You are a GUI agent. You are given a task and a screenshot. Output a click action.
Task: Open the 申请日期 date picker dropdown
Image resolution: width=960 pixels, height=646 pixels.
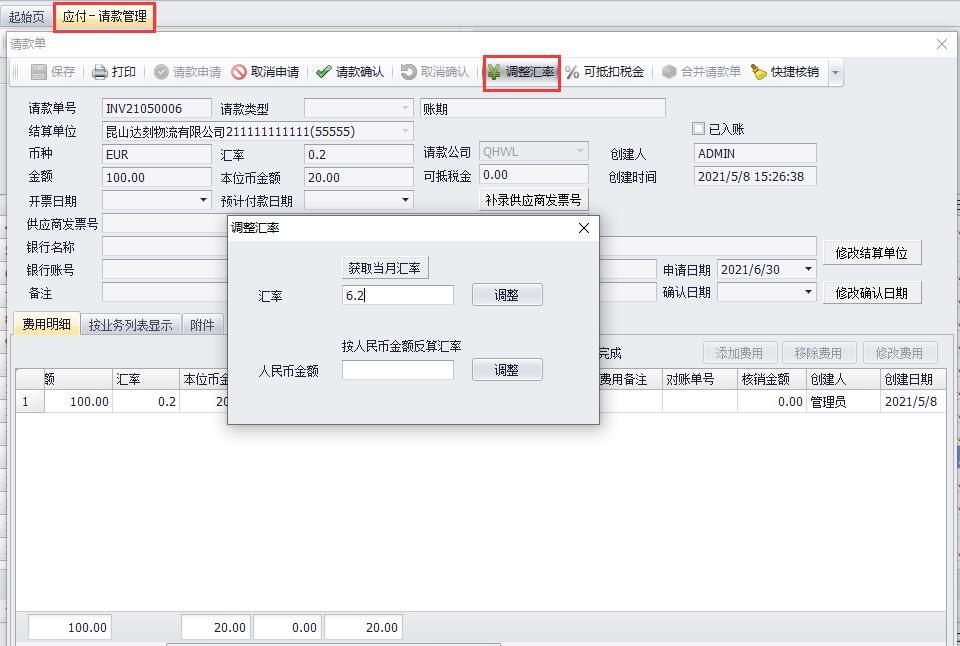tap(808, 270)
